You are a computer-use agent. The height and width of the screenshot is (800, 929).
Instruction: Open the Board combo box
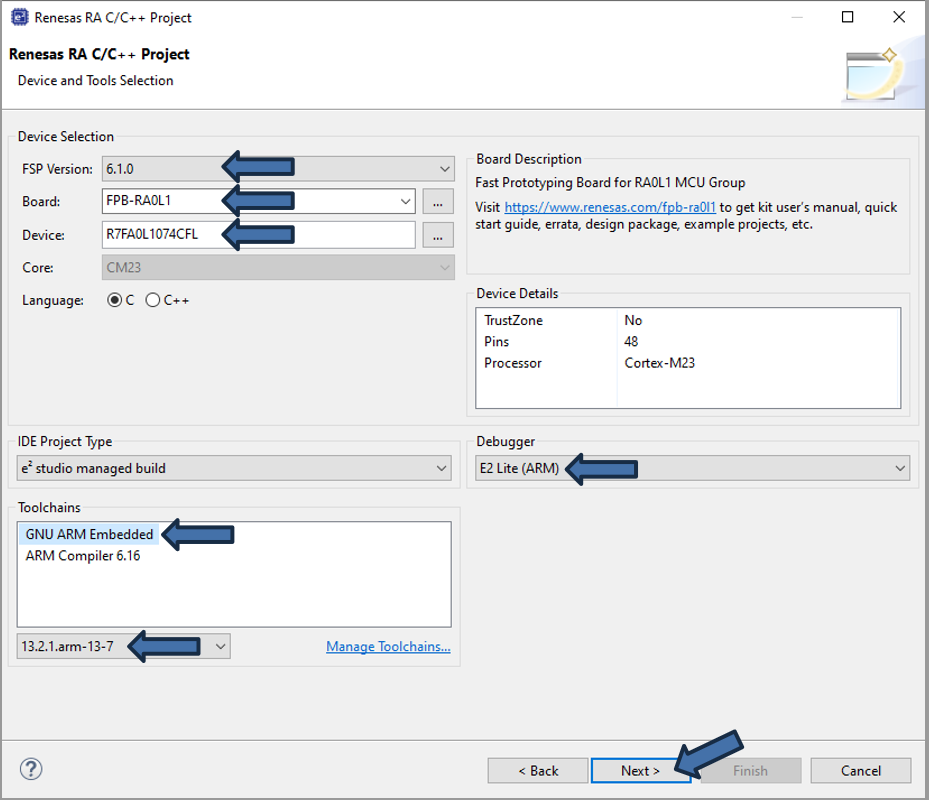point(258,201)
